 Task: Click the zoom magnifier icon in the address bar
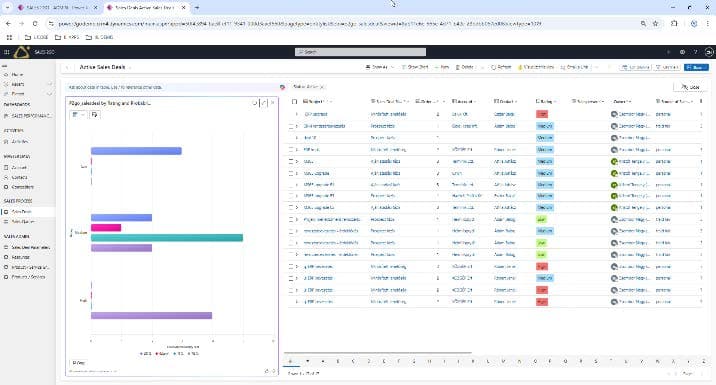643,23
